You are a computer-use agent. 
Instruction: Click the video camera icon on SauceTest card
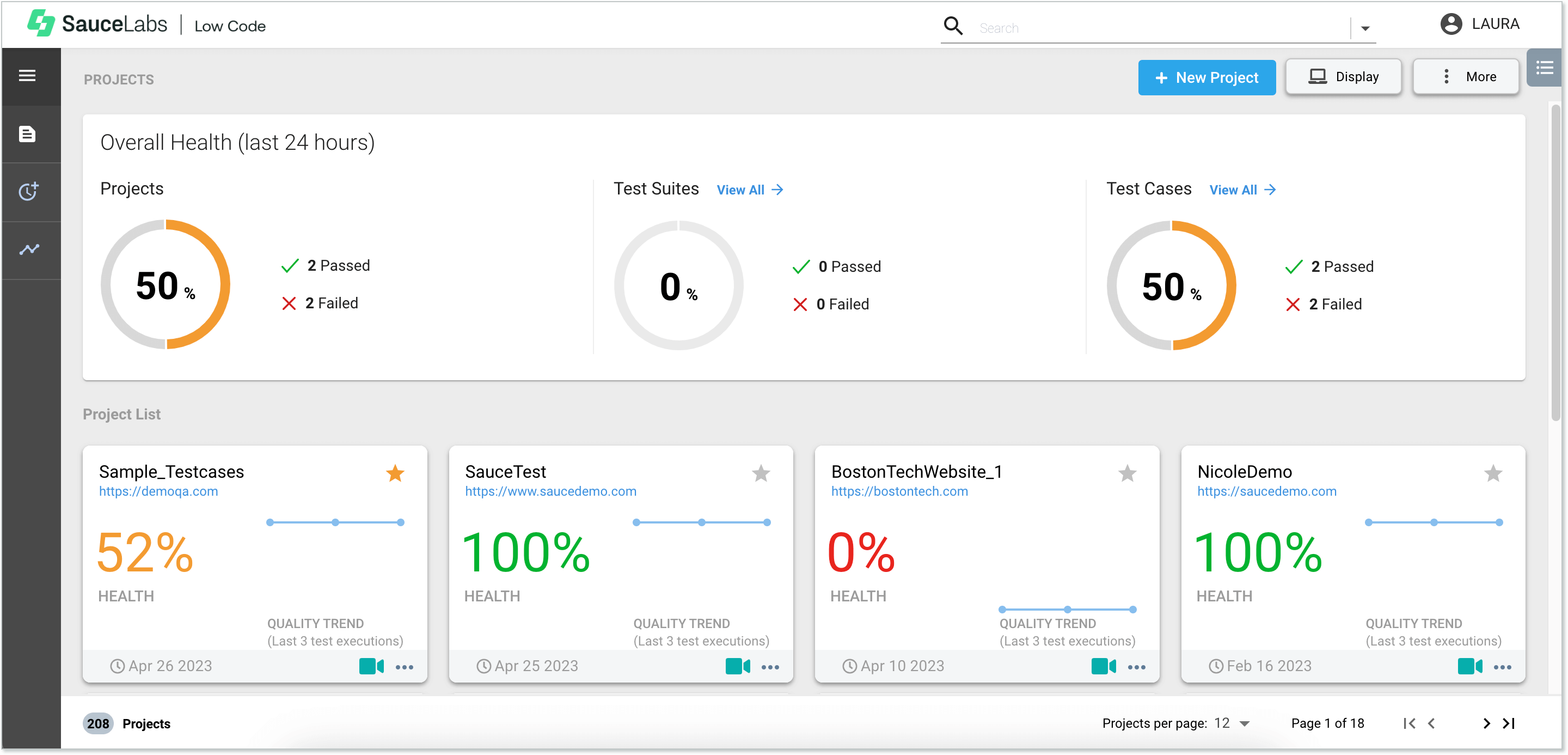tap(737, 666)
